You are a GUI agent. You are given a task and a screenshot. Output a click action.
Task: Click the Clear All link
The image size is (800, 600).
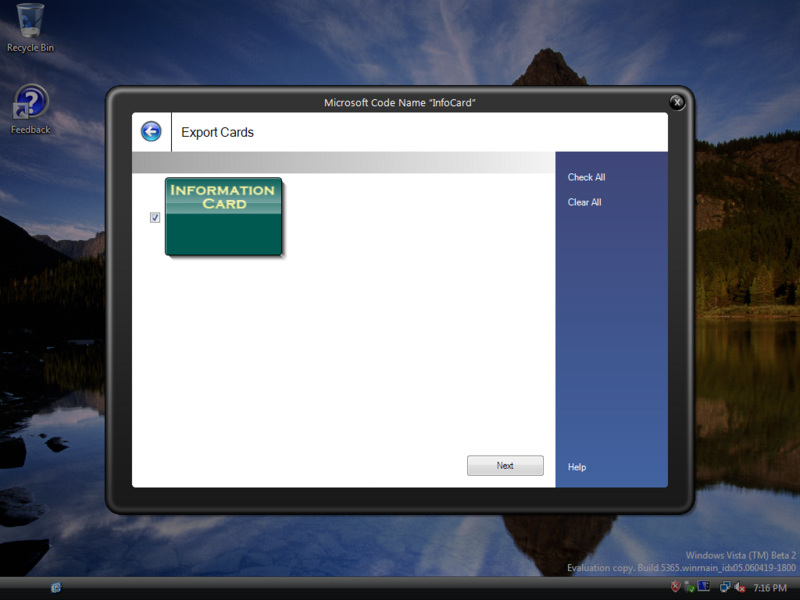584,202
